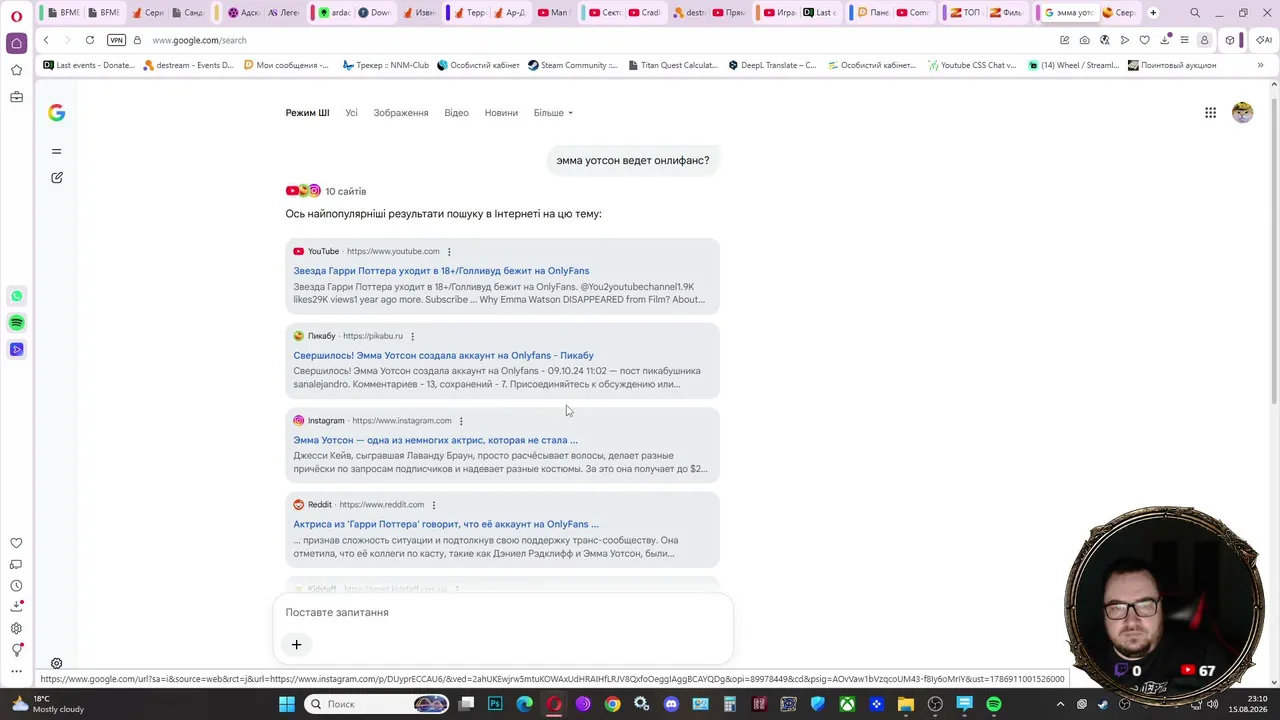Open Google Chrome from the taskbar
The width and height of the screenshot is (1280, 720).
click(x=612, y=704)
